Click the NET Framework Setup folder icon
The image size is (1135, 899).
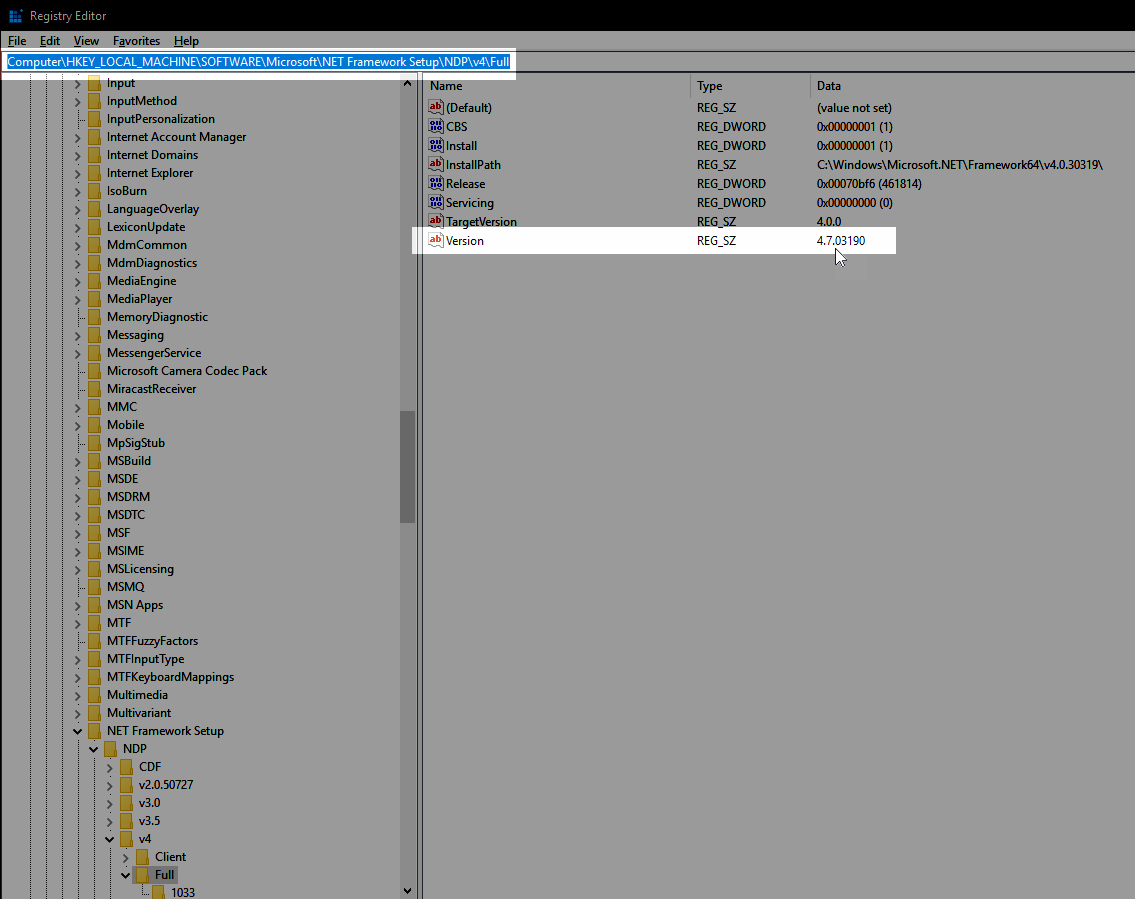(x=94, y=731)
